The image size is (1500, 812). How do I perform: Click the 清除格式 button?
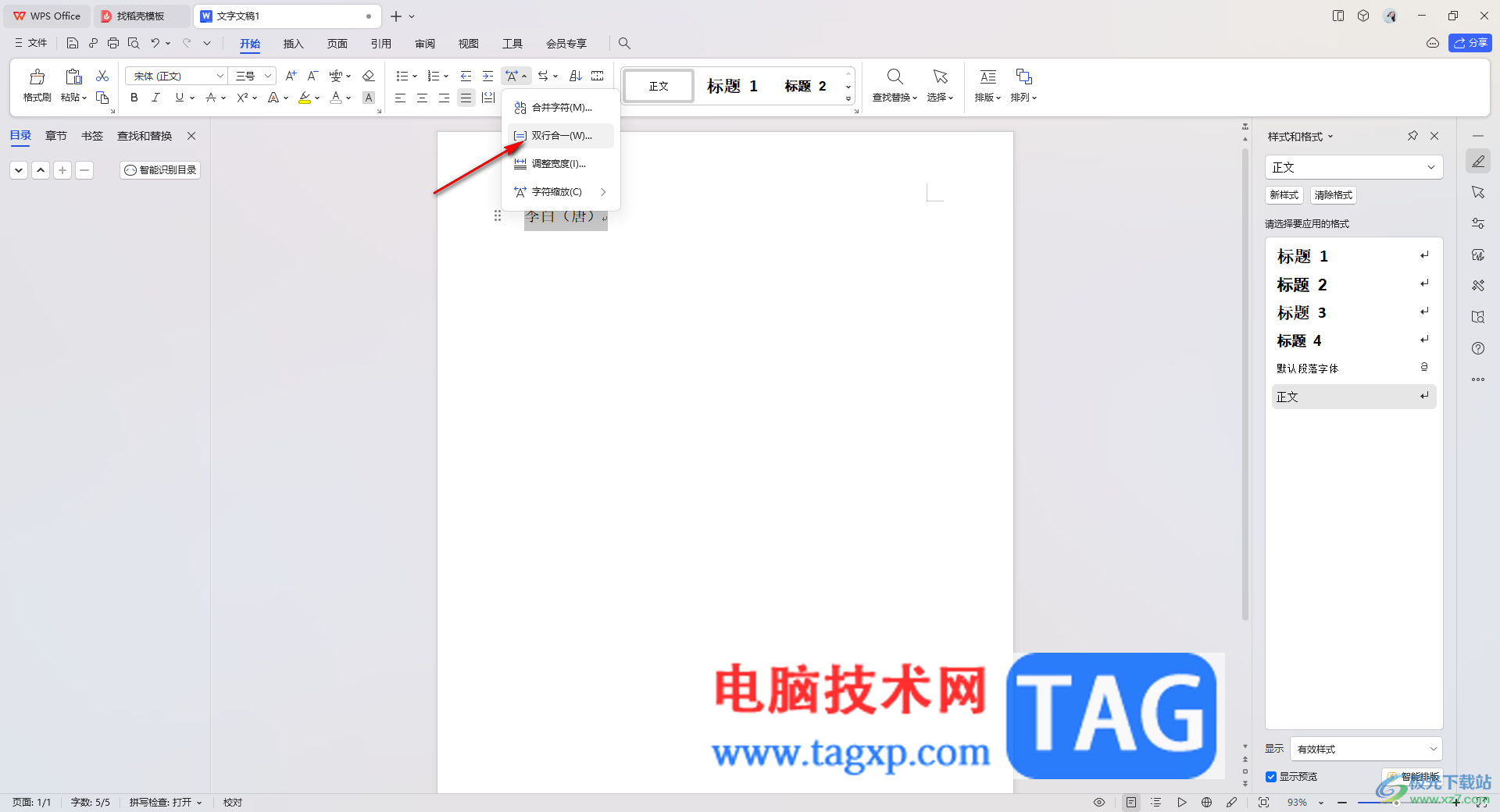1333,195
